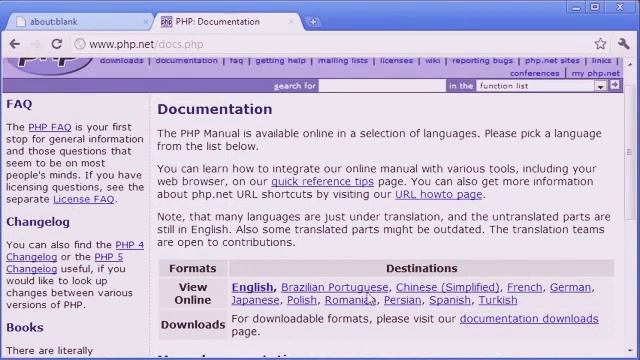View the manual in Romanian
640x360 pixels.
(x=350, y=300)
